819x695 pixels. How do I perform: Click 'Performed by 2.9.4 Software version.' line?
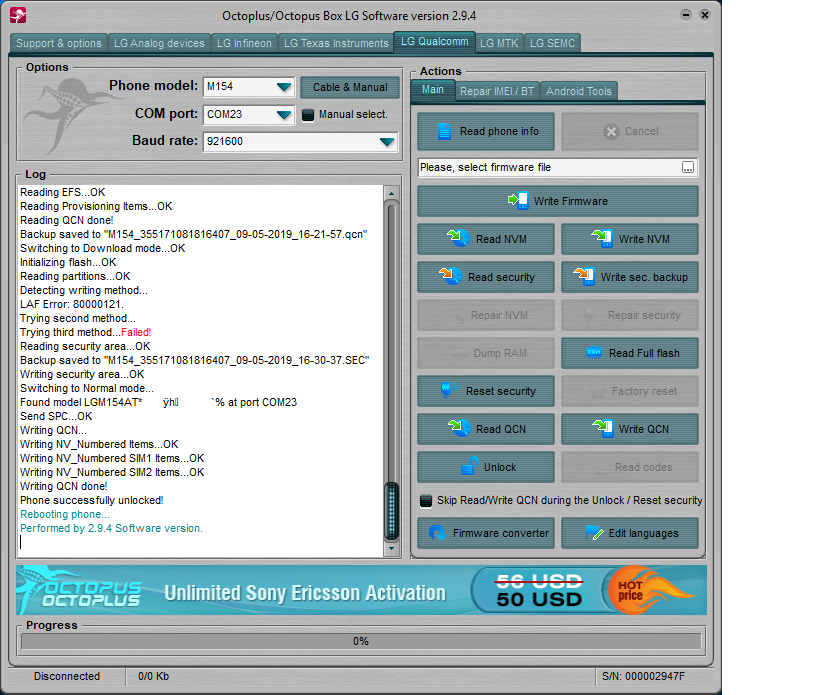(111, 528)
